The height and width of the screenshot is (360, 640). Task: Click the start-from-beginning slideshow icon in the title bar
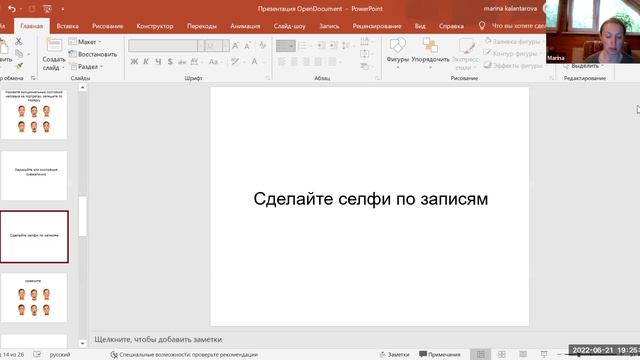point(47,9)
